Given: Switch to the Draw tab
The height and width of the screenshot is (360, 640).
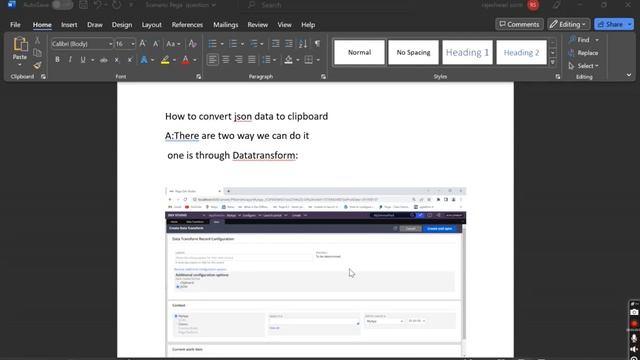Looking at the screenshot, I should [95, 24].
